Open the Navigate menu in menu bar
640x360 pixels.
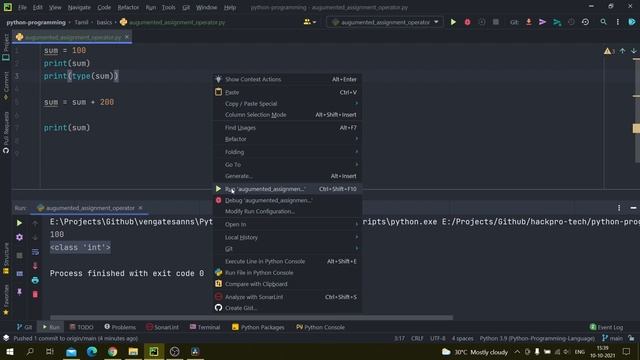[79, 7]
